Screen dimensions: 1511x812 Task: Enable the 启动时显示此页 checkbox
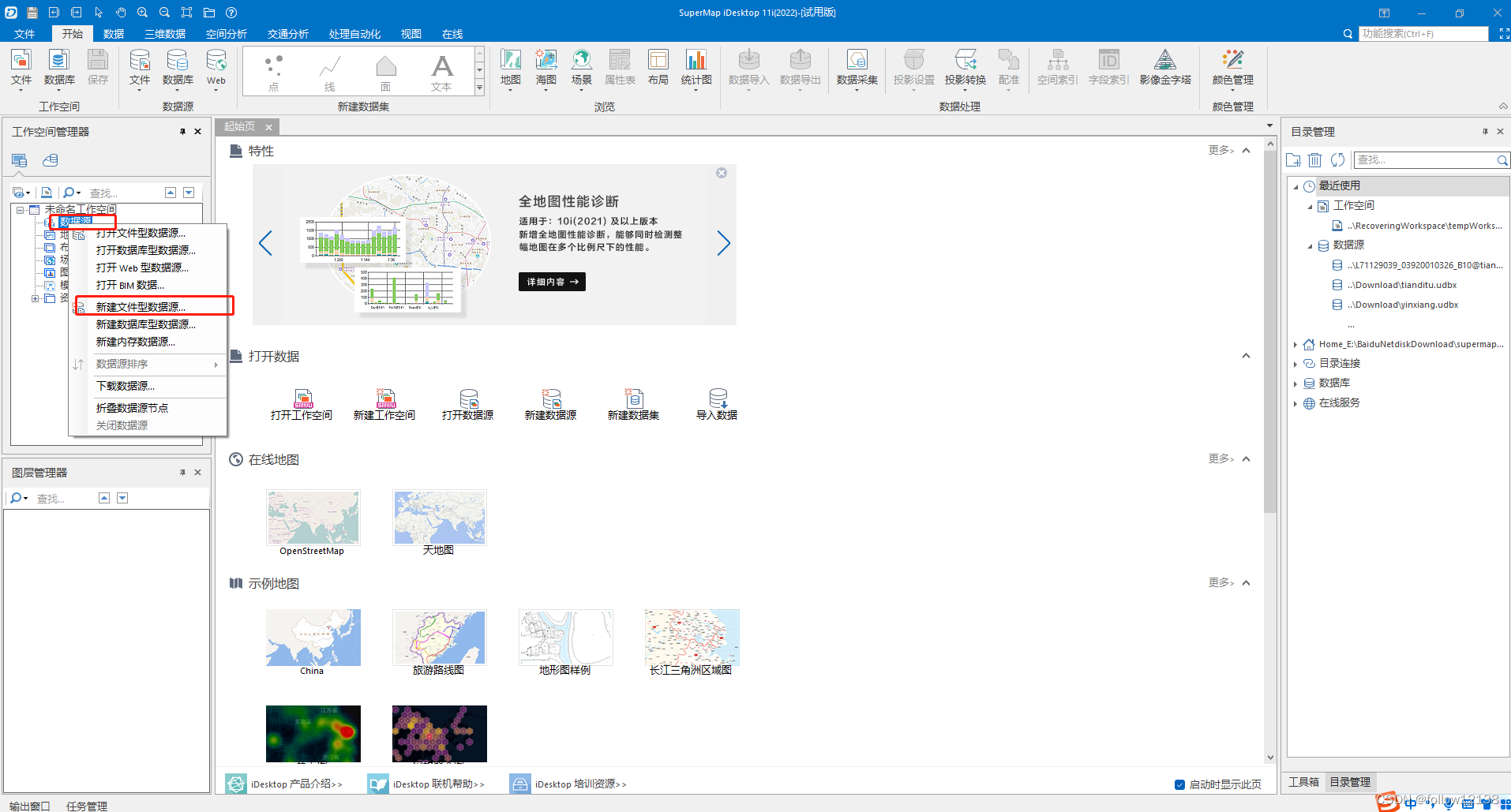tap(1179, 784)
